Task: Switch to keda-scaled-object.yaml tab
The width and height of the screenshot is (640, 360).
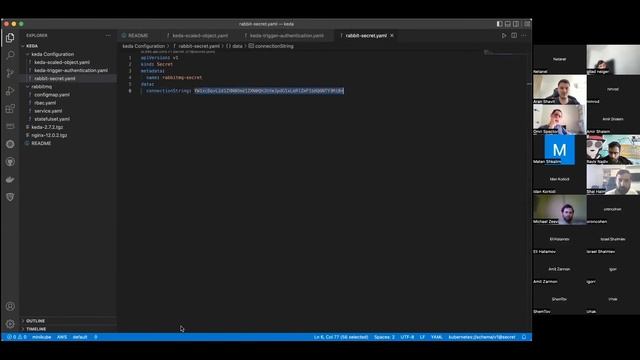Action: tap(200, 36)
